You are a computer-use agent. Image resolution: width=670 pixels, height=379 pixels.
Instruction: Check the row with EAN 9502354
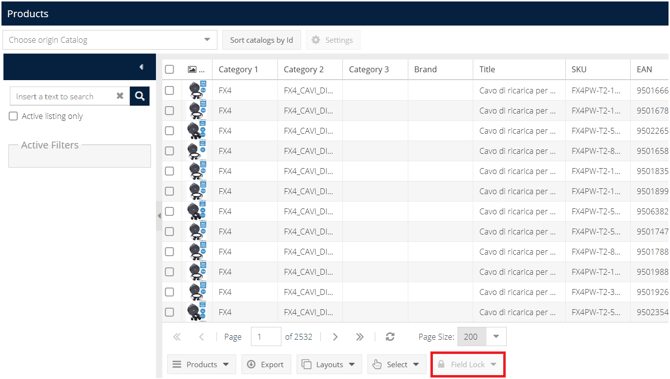pyautogui.click(x=170, y=312)
